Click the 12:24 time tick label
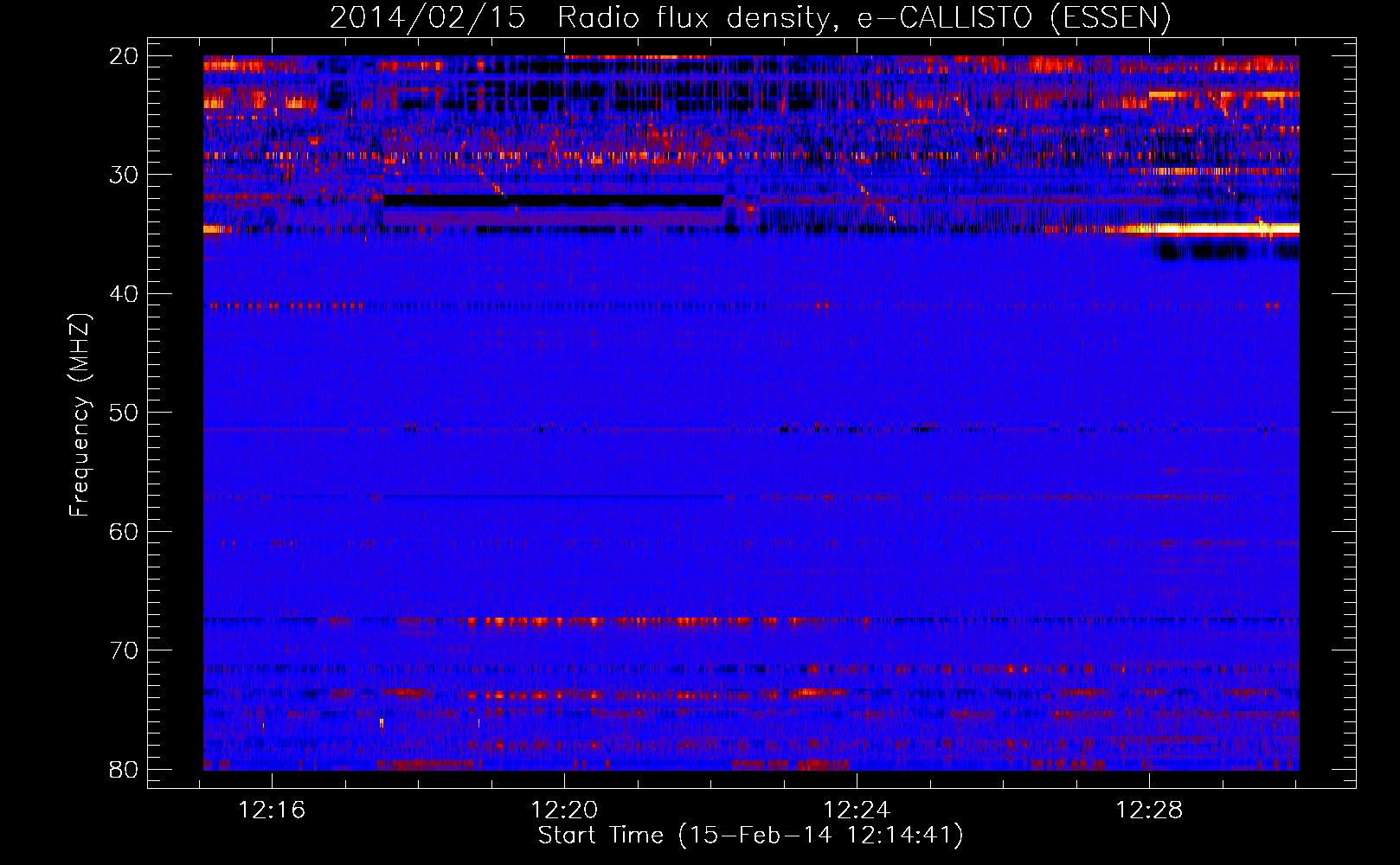1400x865 pixels. pos(857,811)
